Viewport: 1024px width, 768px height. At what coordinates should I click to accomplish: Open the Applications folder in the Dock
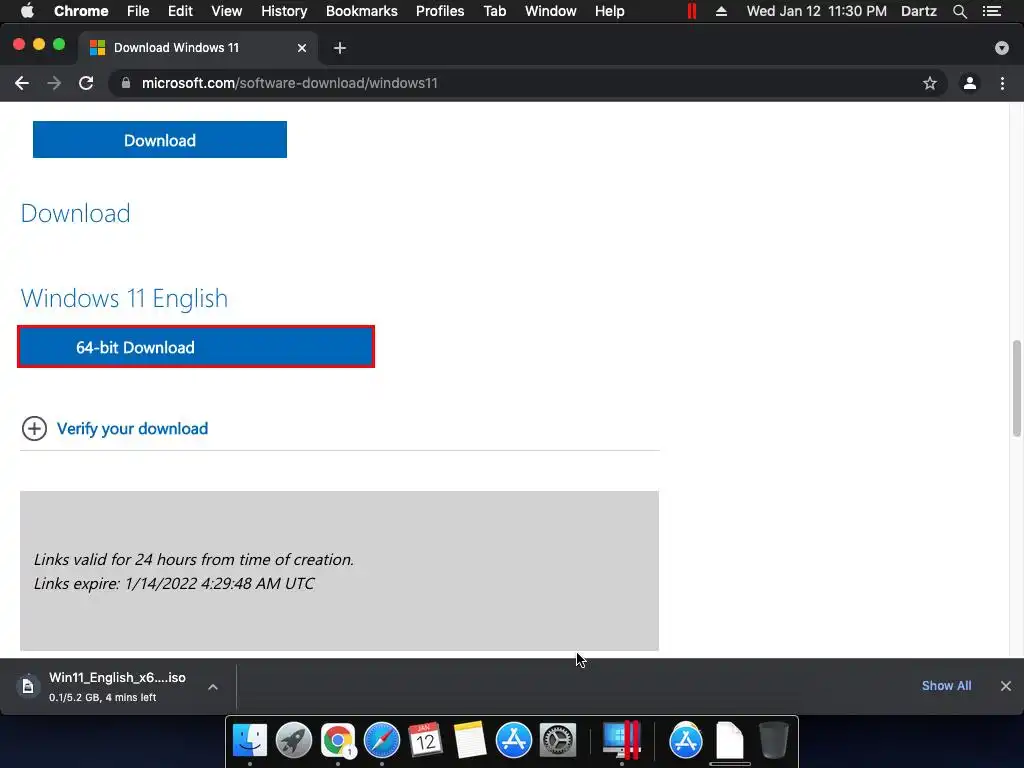(685, 740)
